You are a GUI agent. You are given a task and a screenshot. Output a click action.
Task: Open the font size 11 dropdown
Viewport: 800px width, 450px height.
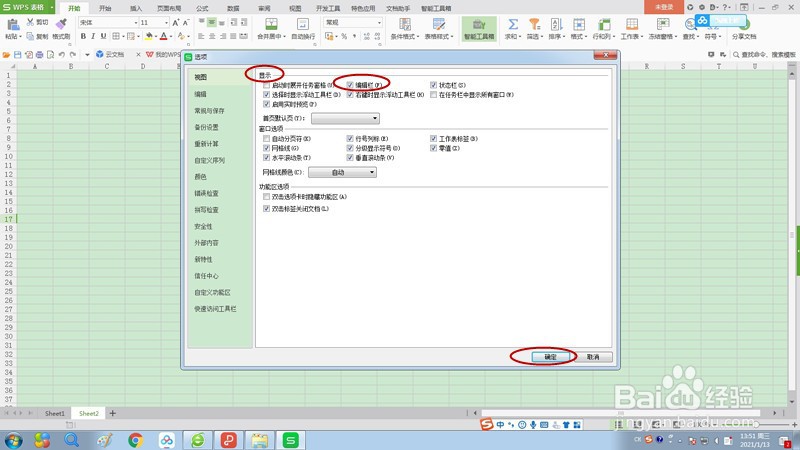click(166, 23)
